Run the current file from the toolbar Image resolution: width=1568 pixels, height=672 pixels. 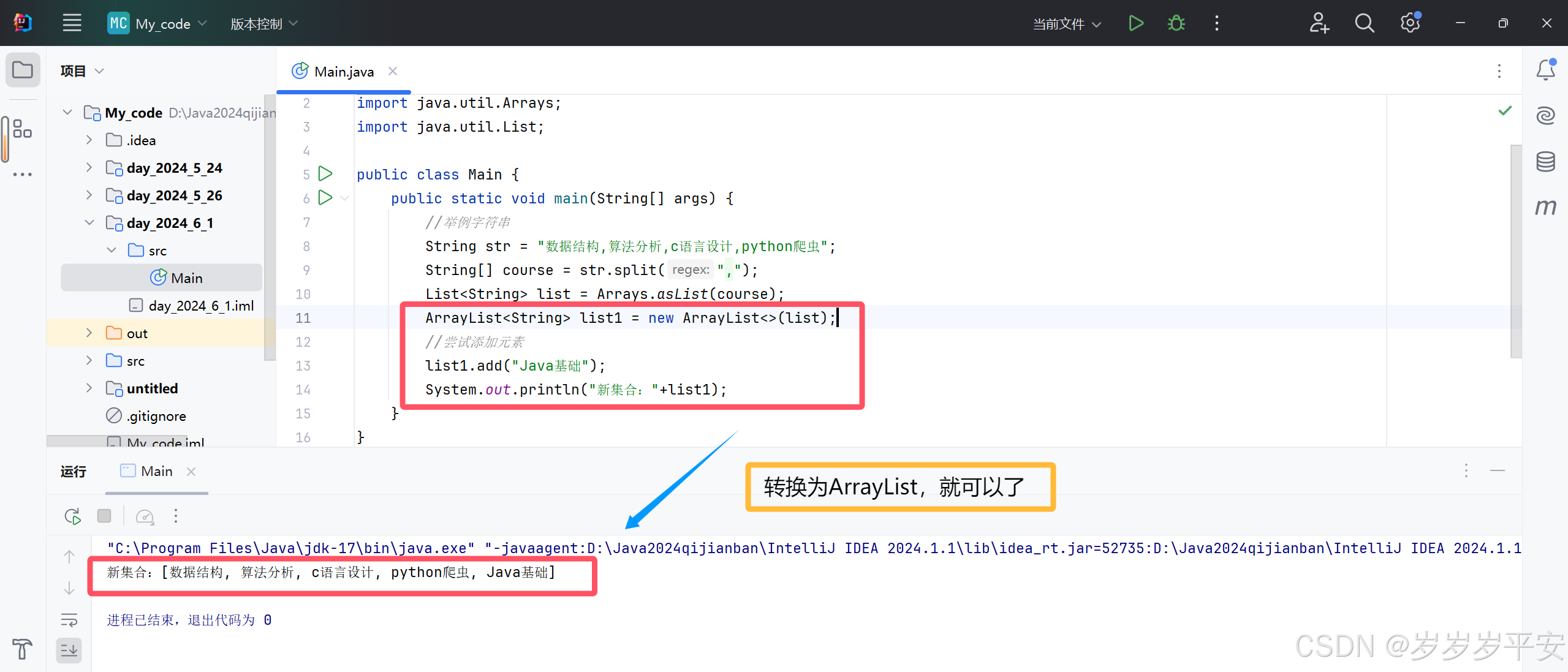click(x=1135, y=23)
